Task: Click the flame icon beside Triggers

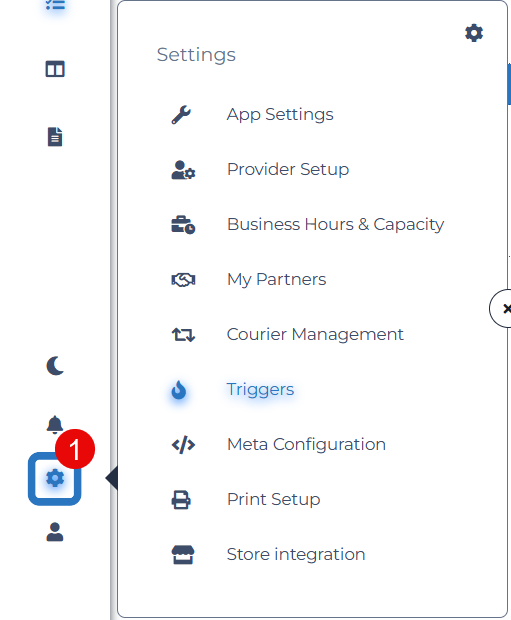Action: click(x=179, y=390)
